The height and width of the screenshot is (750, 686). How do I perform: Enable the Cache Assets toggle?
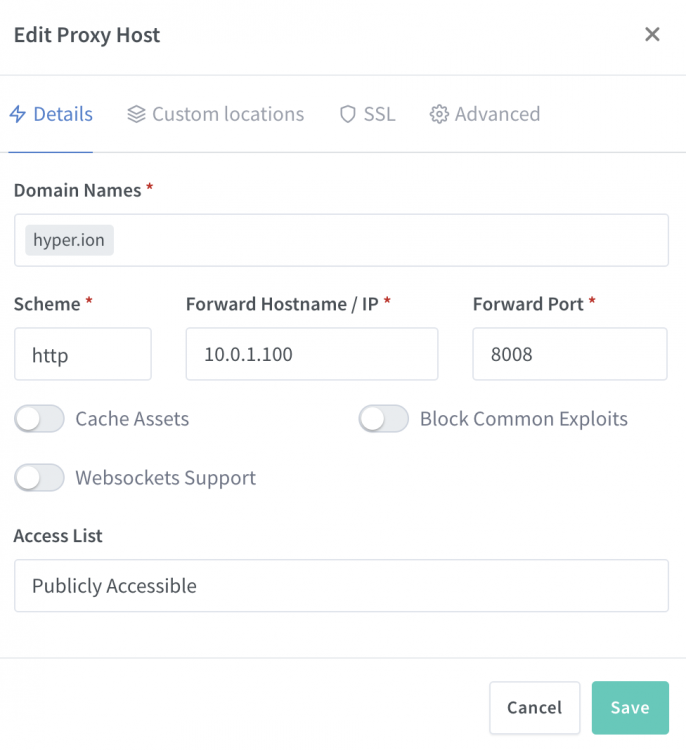[39, 419]
